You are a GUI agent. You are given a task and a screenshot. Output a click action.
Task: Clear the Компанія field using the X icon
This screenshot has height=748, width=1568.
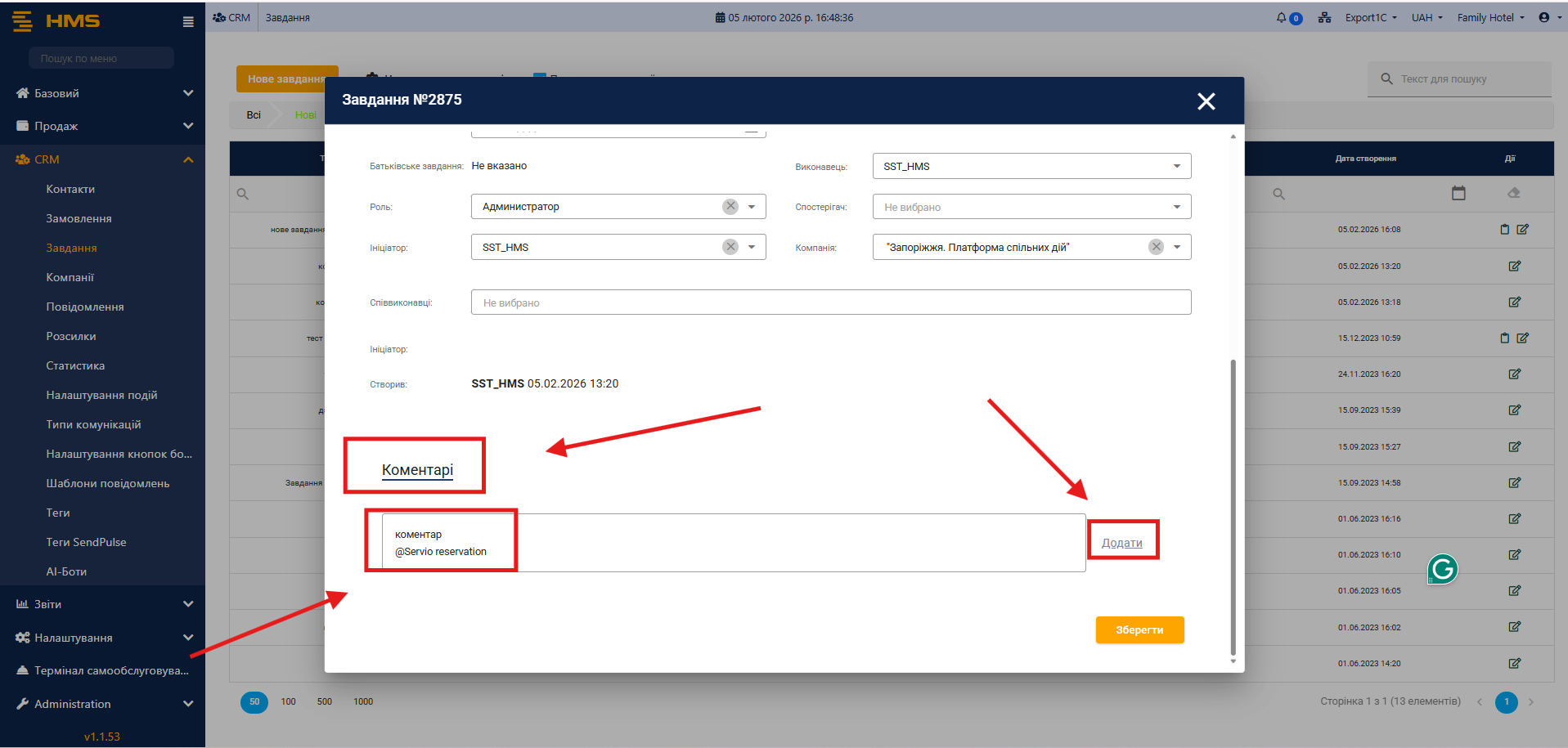coord(1156,247)
